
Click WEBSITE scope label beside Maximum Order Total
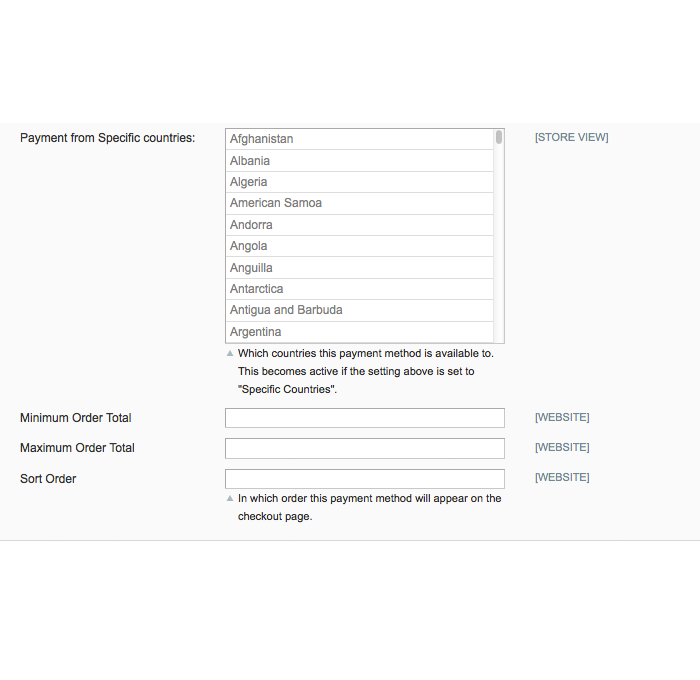point(562,448)
